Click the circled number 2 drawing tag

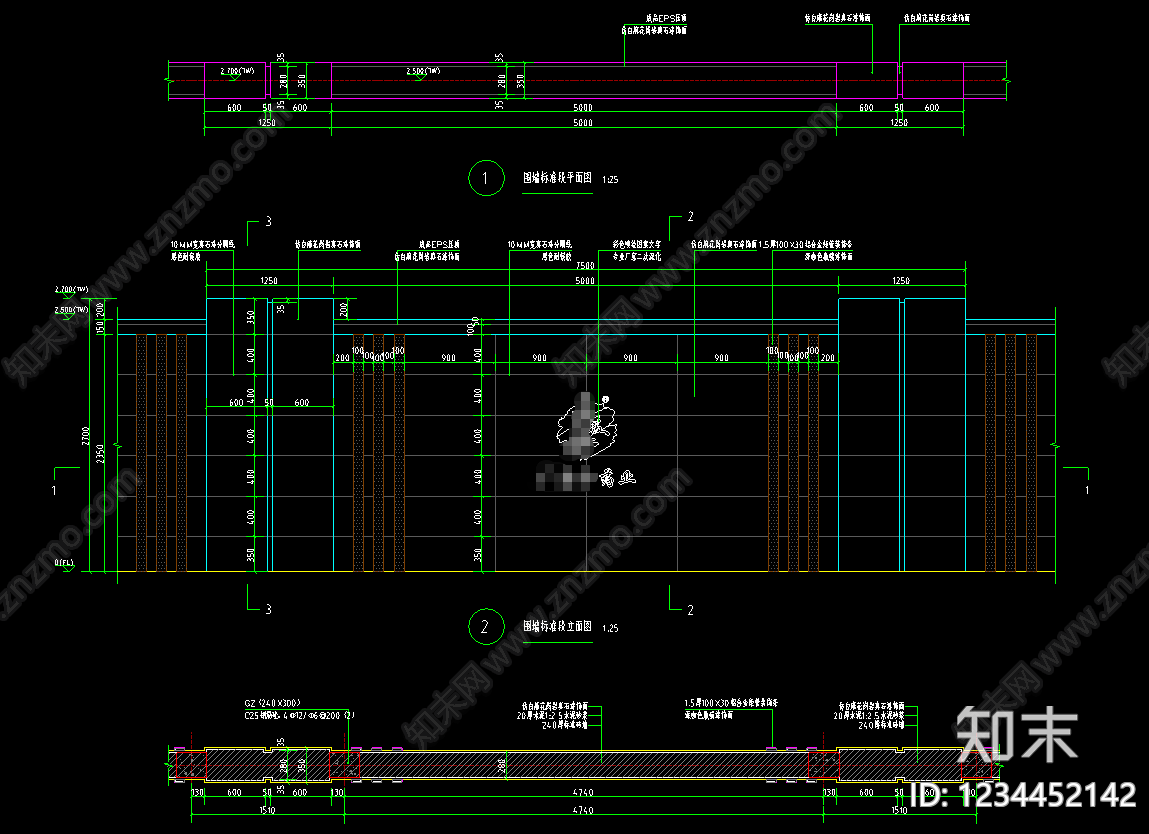(486, 627)
